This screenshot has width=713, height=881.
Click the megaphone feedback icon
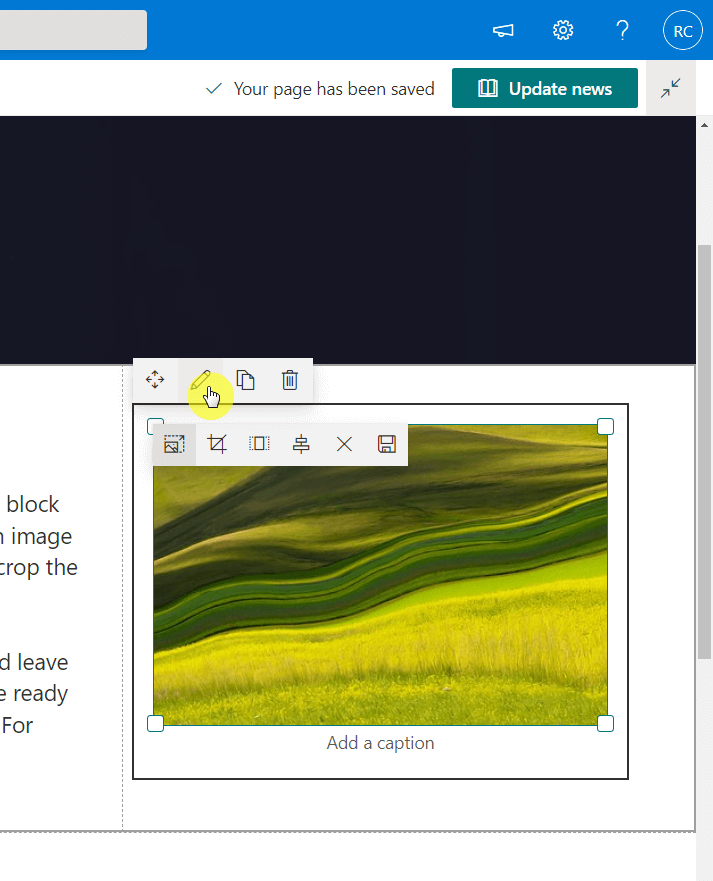(503, 30)
